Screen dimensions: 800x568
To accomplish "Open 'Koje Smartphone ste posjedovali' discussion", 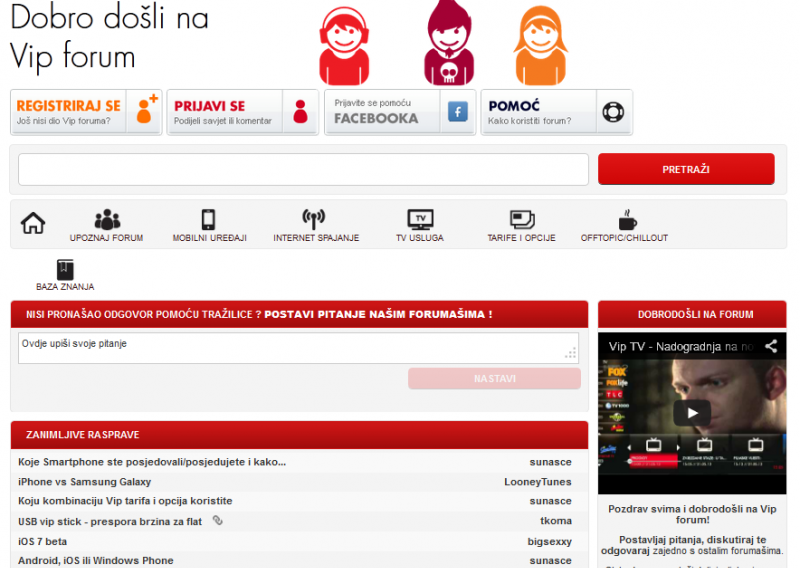I will [x=152, y=462].
